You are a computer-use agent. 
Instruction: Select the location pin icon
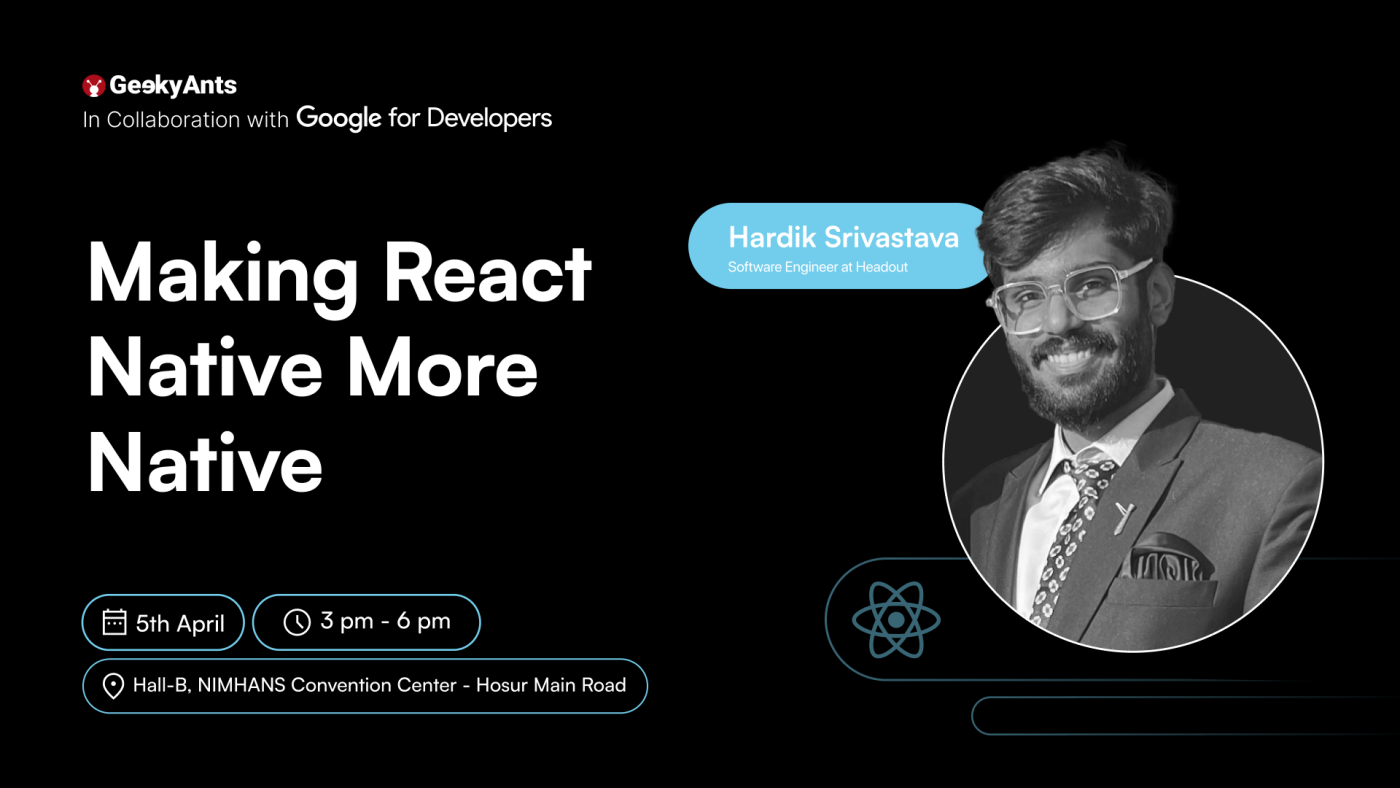113,686
